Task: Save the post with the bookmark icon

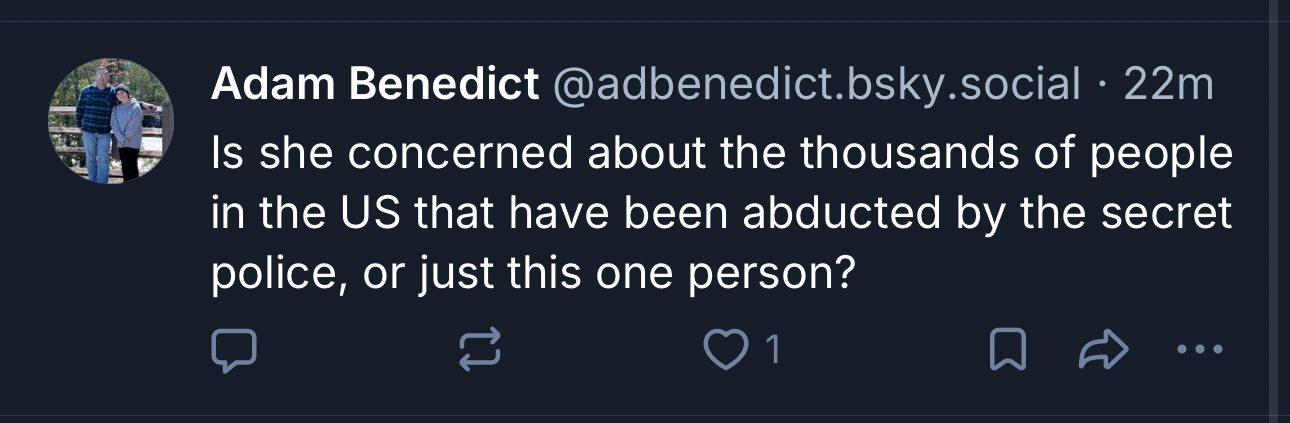Action: click(1006, 350)
